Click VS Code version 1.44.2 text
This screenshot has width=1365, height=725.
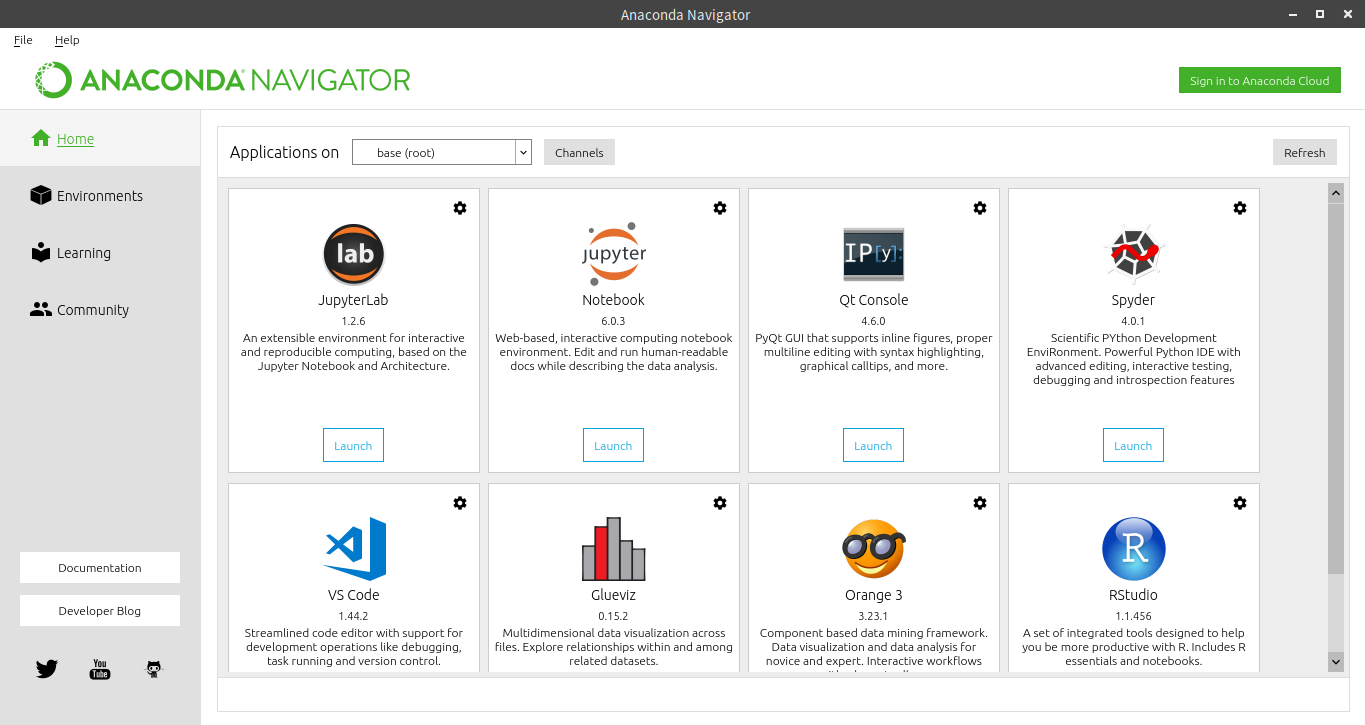[354, 616]
